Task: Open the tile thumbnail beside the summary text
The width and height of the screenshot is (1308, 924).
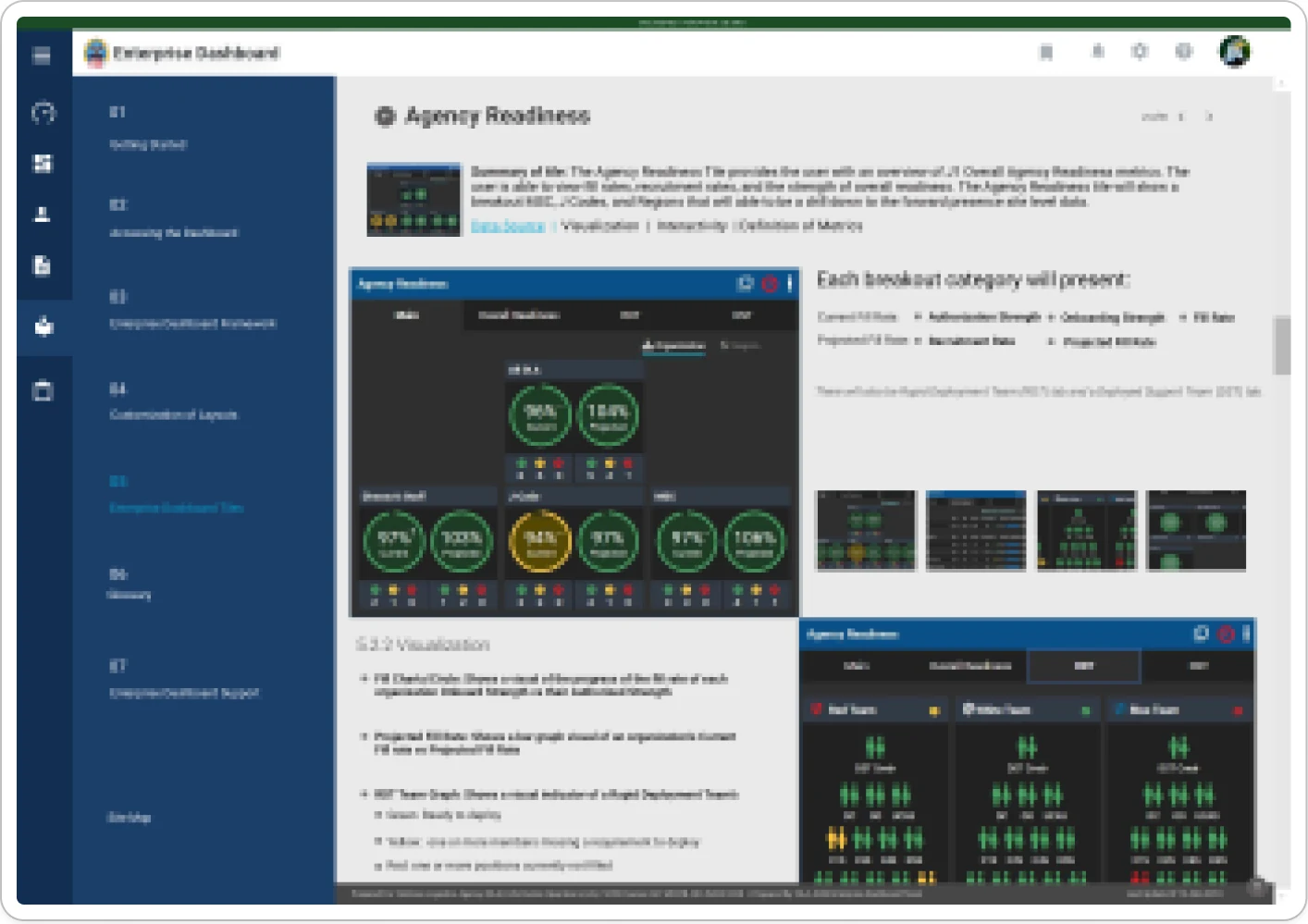Action: (413, 200)
